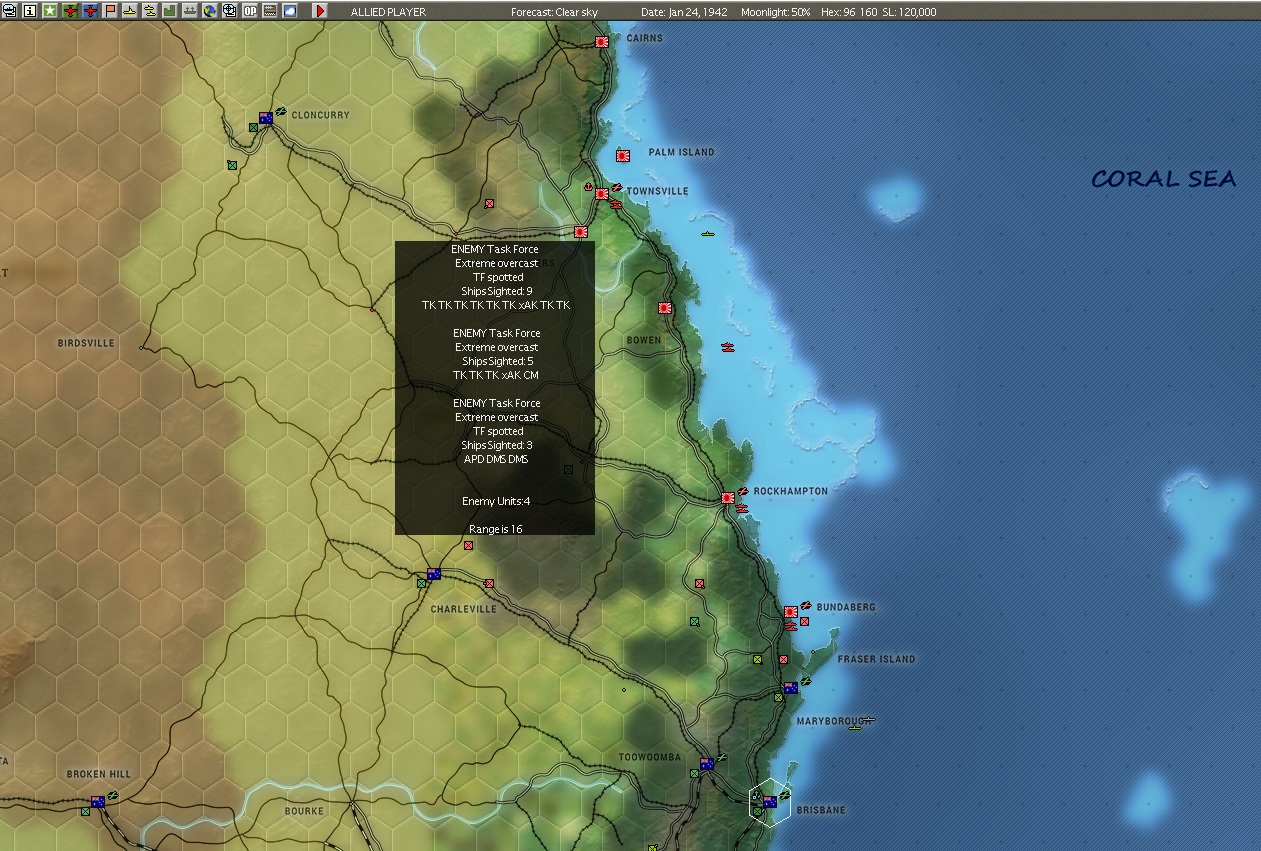Click the red anchor icon near Townsville
This screenshot has width=1261, height=851.
tap(588, 186)
